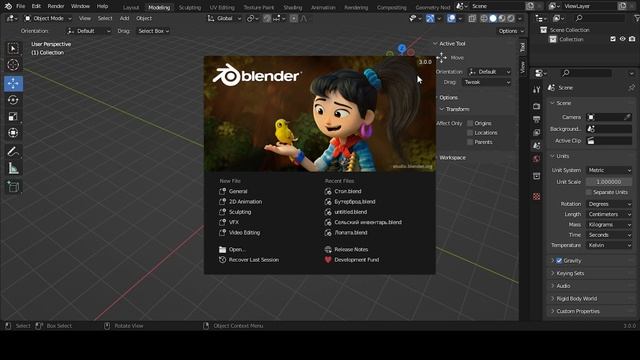Image resolution: width=640 pixels, height=360 pixels.
Task: Open the File menu
Action: (20, 6)
